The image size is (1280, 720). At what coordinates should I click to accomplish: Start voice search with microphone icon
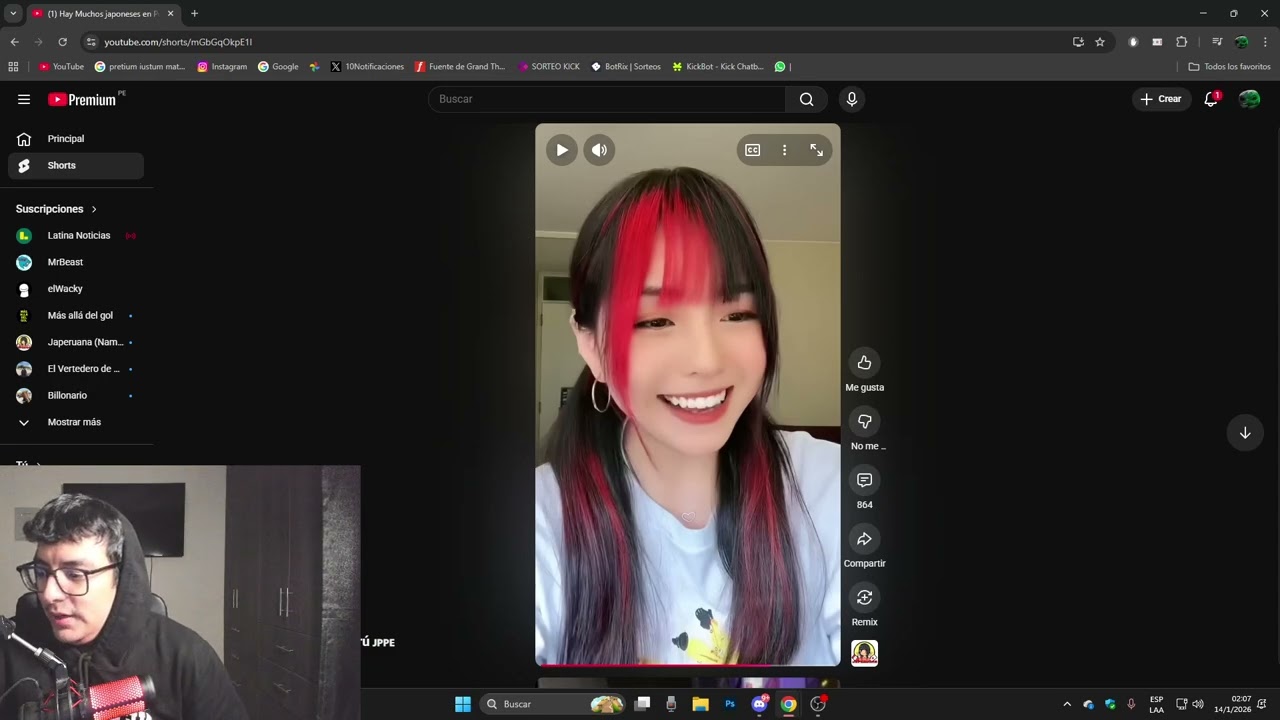tap(852, 99)
